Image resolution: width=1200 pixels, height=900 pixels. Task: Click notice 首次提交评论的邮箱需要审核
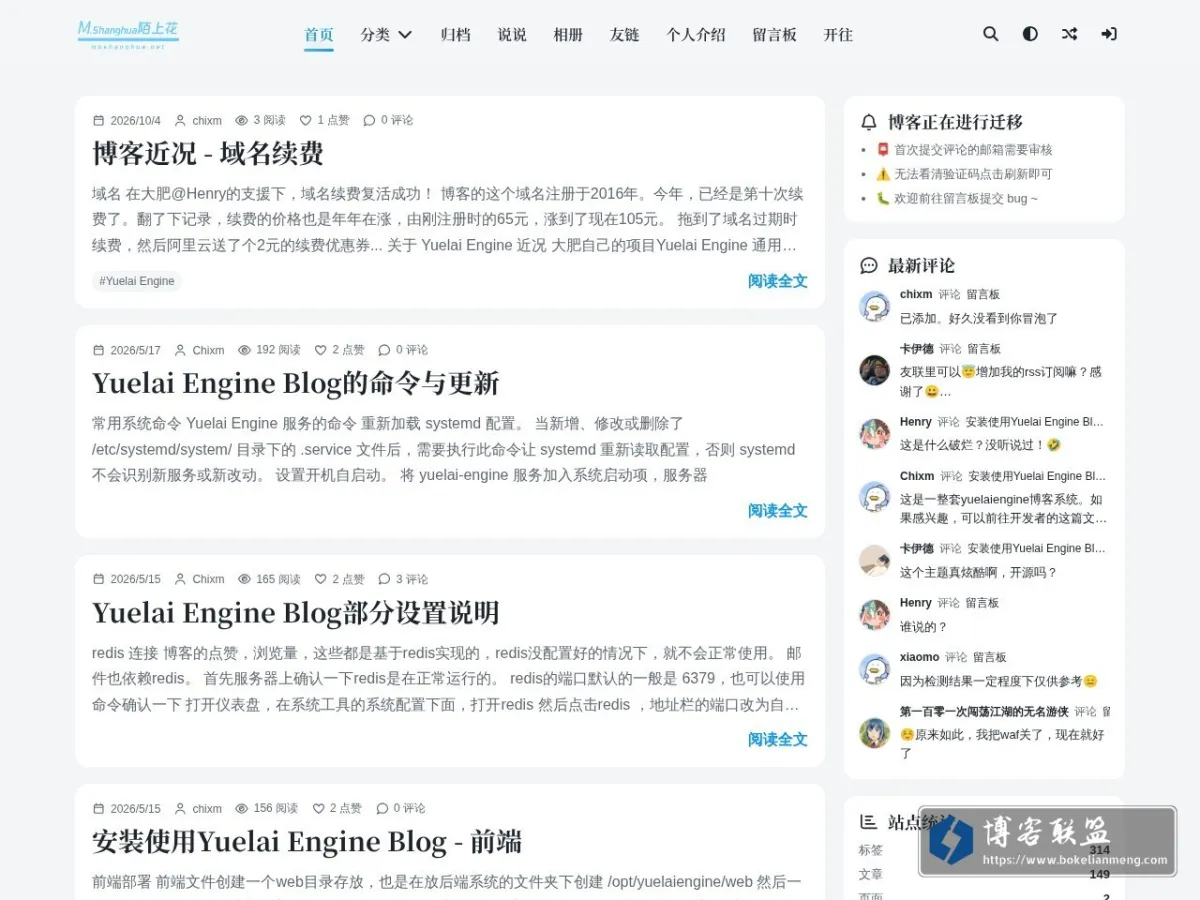(964, 150)
